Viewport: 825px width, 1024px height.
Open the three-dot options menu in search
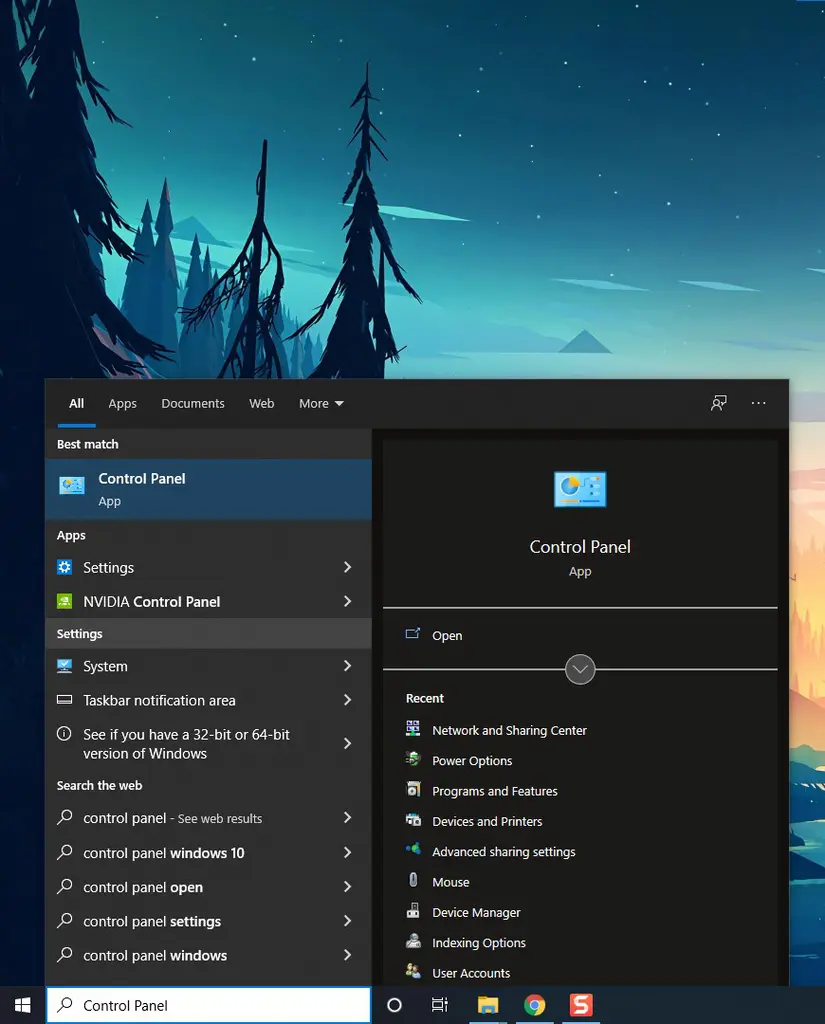[x=758, y=403]
